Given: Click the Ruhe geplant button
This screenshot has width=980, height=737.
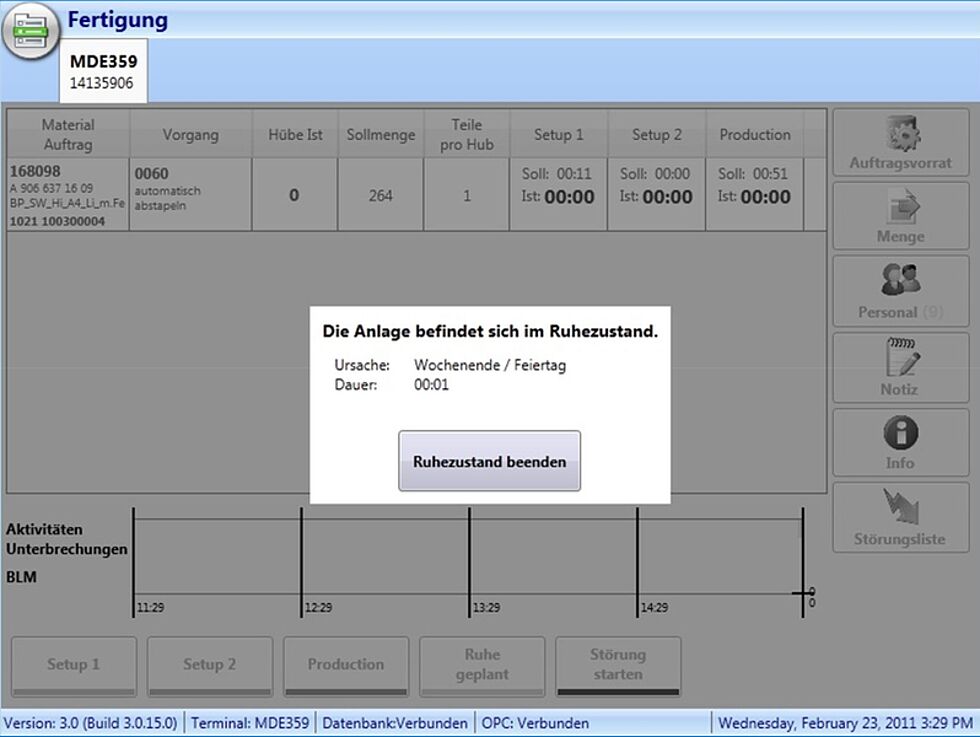Looking at the screenshot, I should 482,665.
